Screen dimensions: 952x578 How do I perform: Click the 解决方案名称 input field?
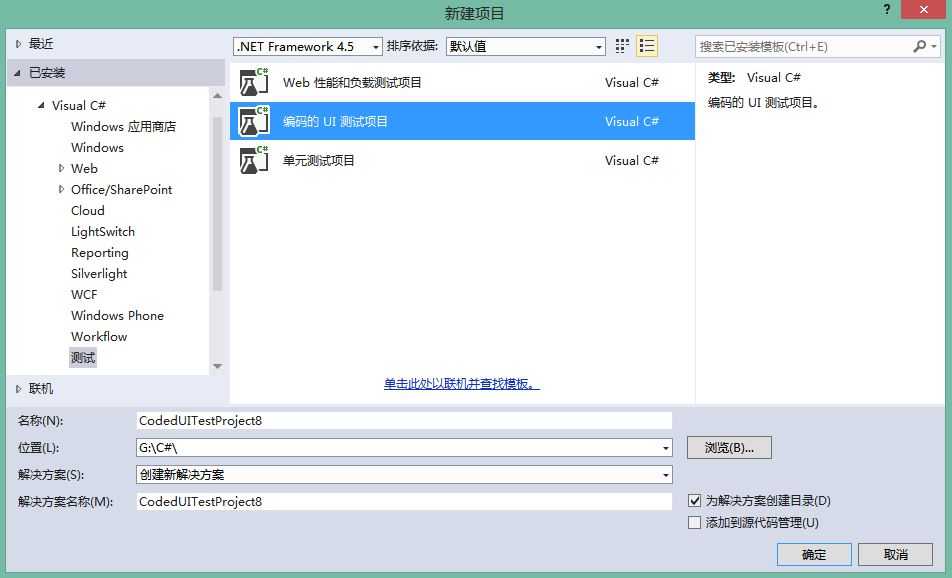[x=404, y=502]
